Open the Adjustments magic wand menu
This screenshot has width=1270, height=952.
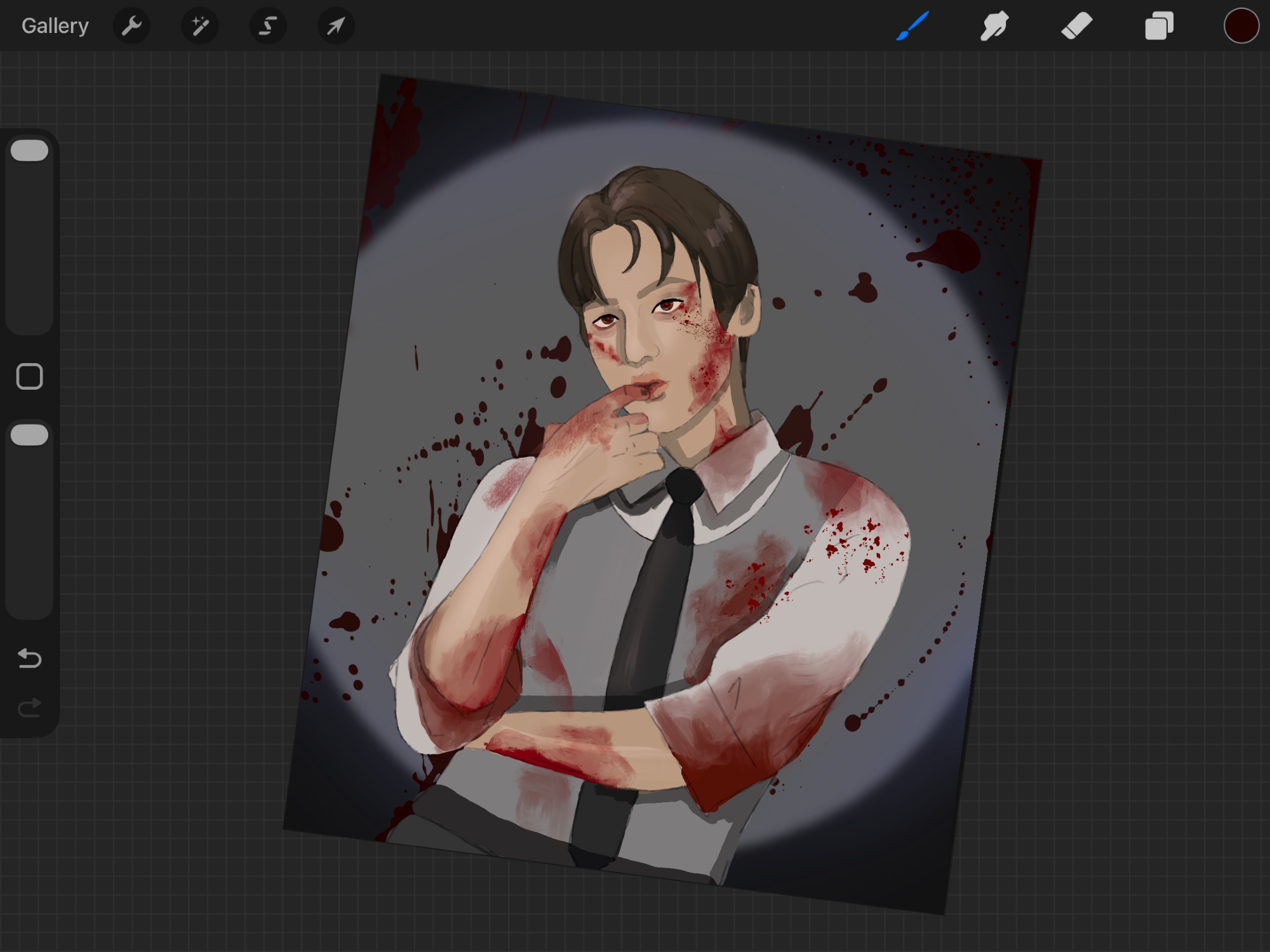pos(199,26)
